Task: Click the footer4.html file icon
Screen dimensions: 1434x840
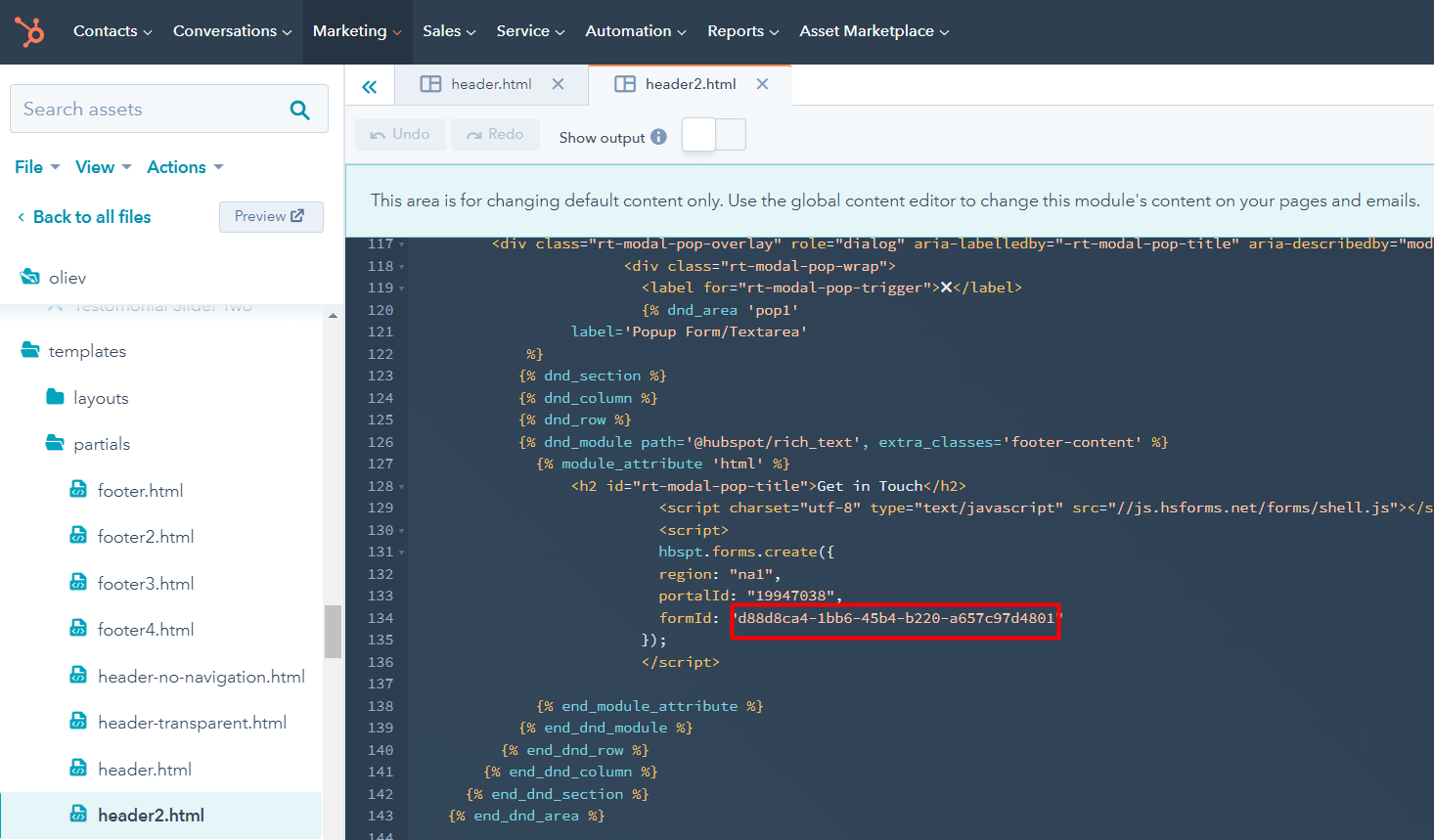Action: 78,629
